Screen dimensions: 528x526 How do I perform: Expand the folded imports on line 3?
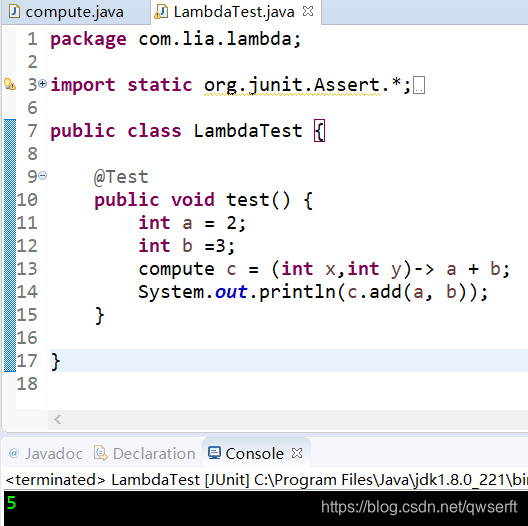(42, 83)
